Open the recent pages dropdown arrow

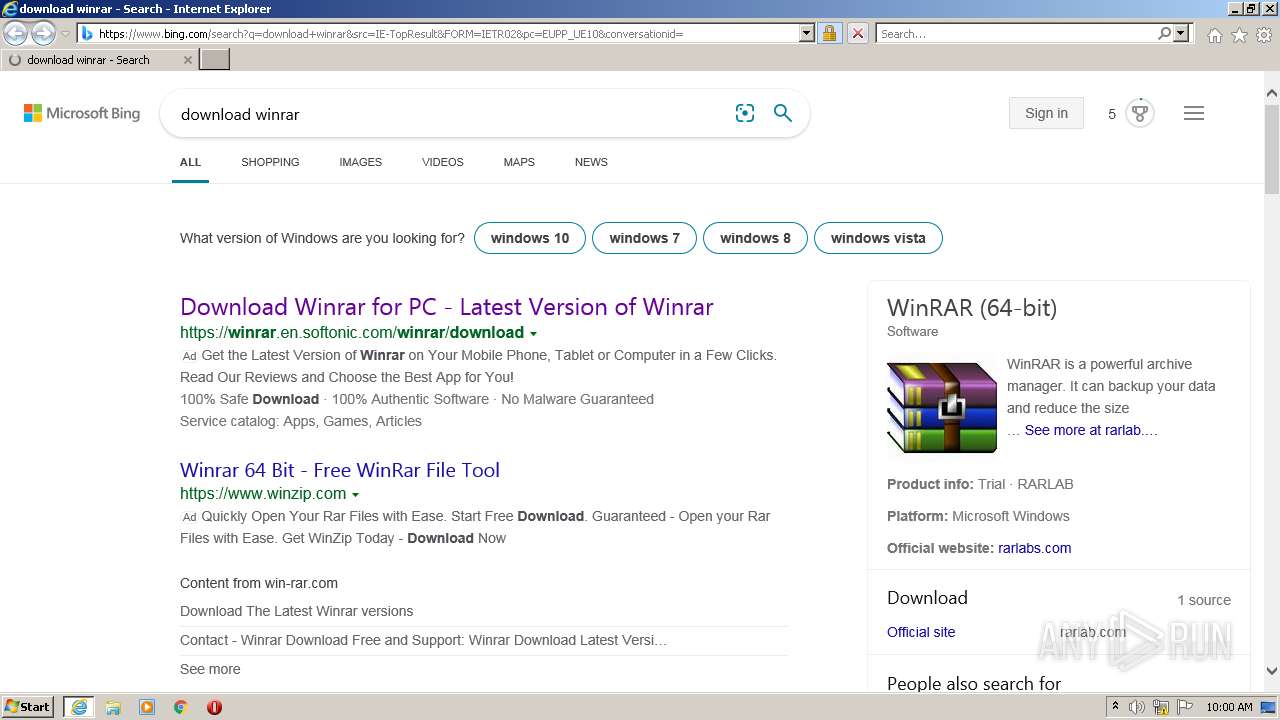coord(65,34)
